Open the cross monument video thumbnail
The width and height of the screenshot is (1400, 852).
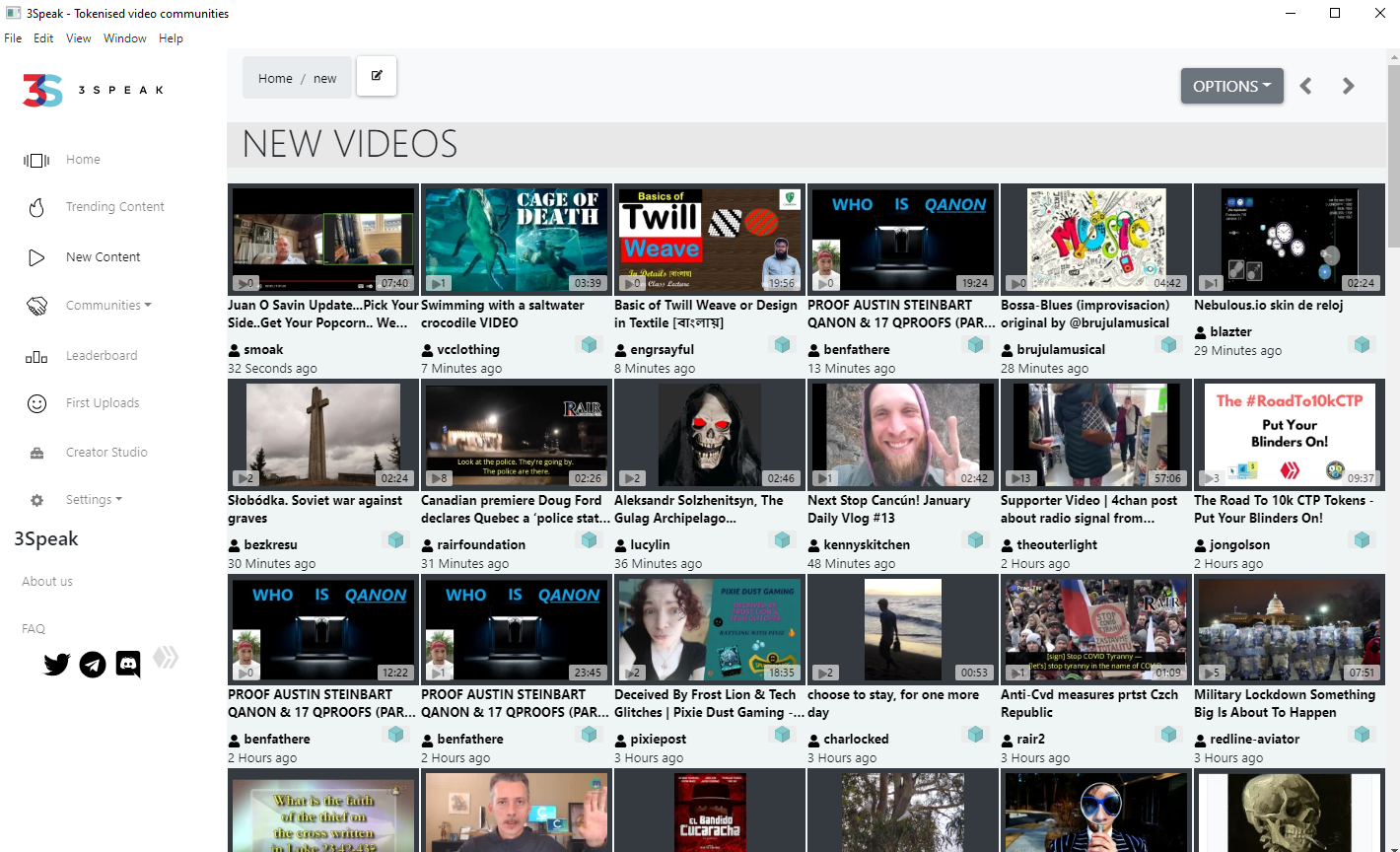point(323,436)
